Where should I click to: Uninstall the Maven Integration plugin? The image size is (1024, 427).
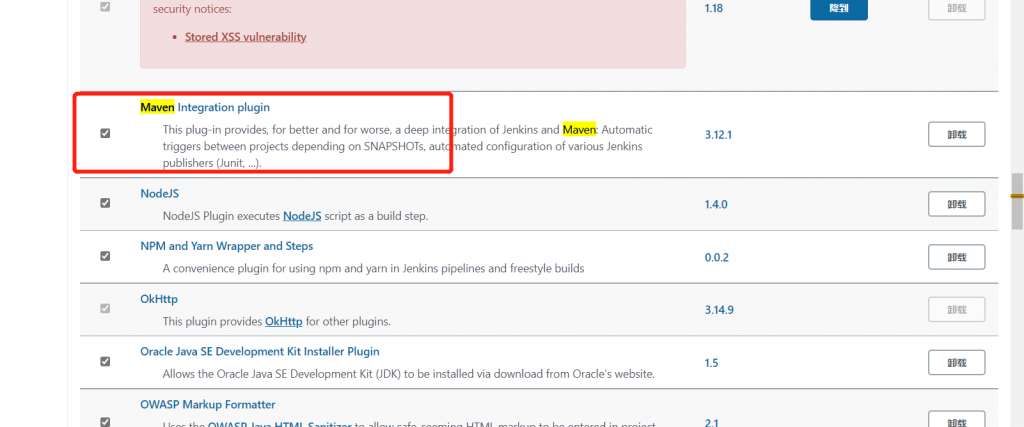(956, 135)
